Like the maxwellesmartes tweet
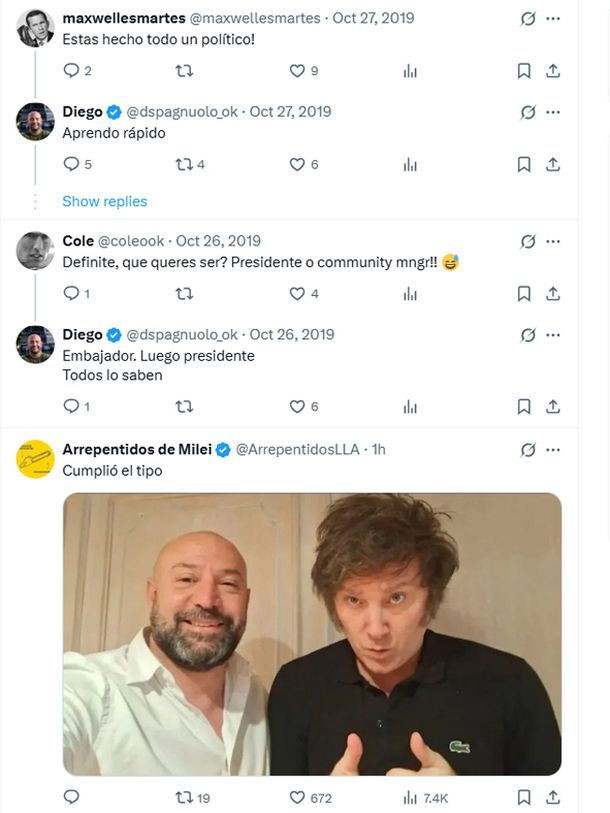The width and height of the screenshot is (610, 813). coord(297,71)
